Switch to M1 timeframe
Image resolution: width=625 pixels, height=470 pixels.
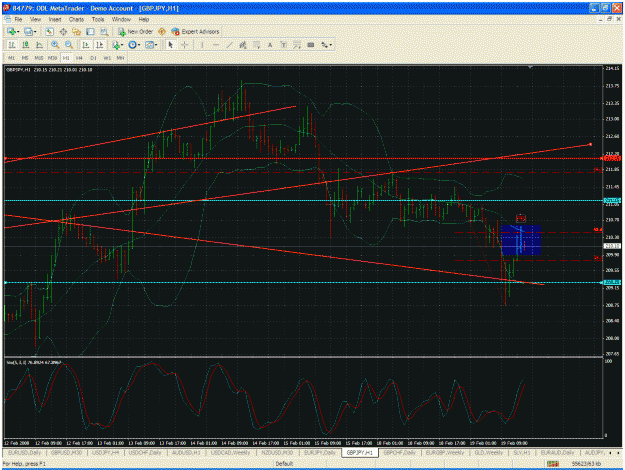[x=12, y=58]
